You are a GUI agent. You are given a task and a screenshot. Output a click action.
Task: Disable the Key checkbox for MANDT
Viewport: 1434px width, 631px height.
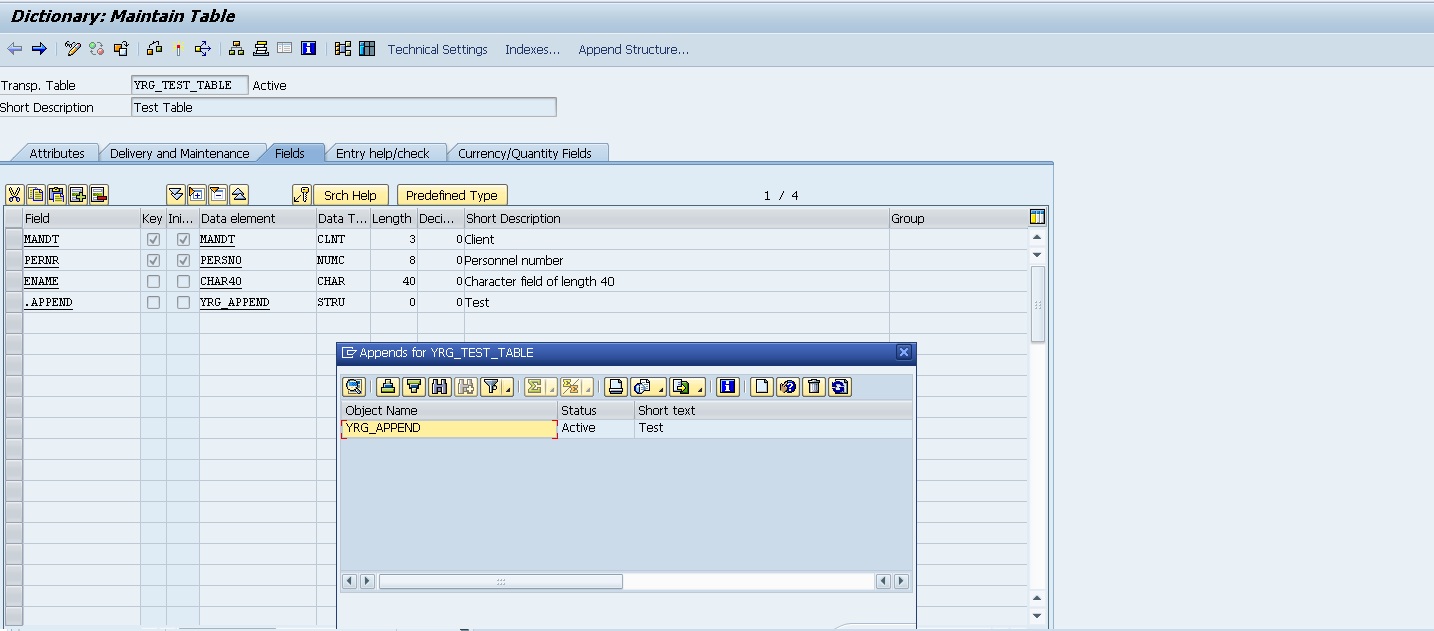(153, 239)
